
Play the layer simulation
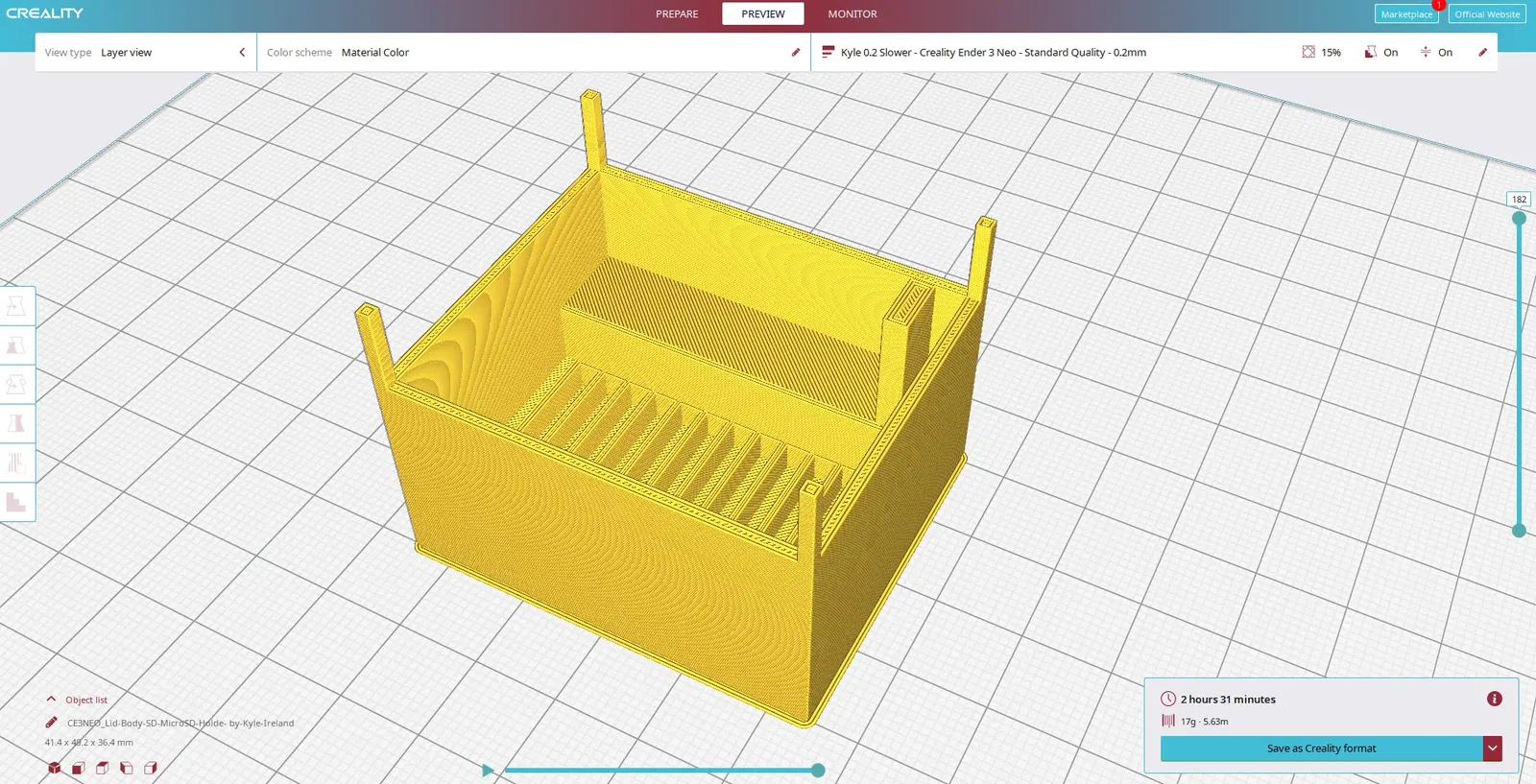[x=488, y=770]
